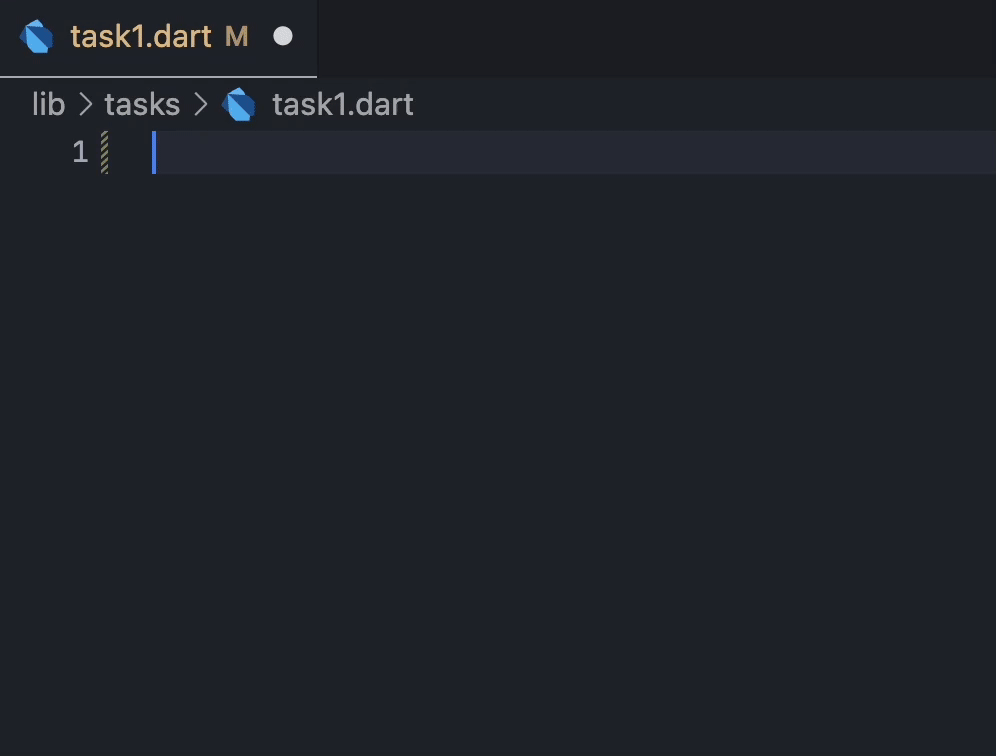Image resolution: width=996 pixels, height=756 pixels.
Task: Click the Dart icon in the task1.dart tab
Action: coord(37,37)
